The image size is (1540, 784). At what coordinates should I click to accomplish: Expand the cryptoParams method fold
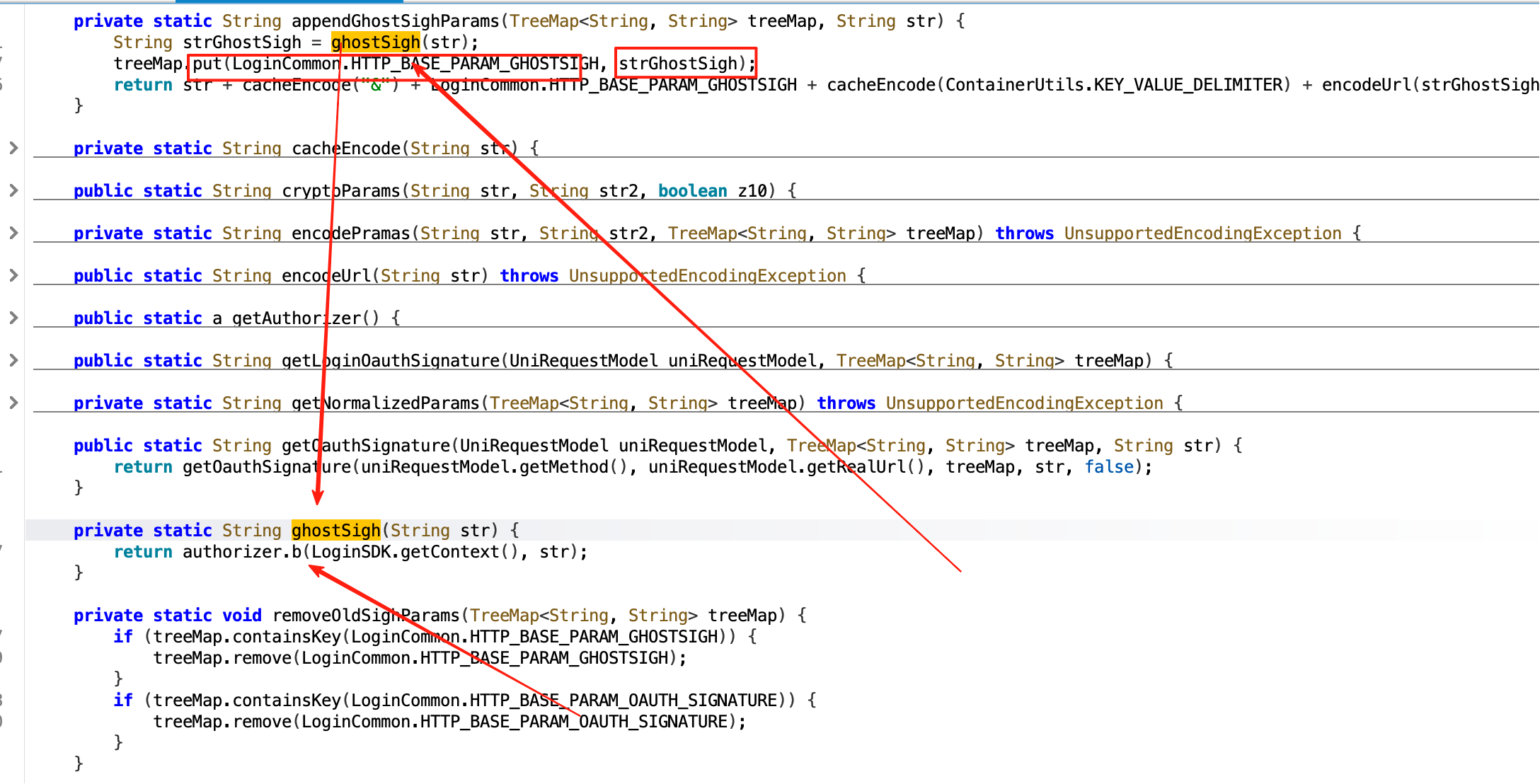click(x=13, y=190)
